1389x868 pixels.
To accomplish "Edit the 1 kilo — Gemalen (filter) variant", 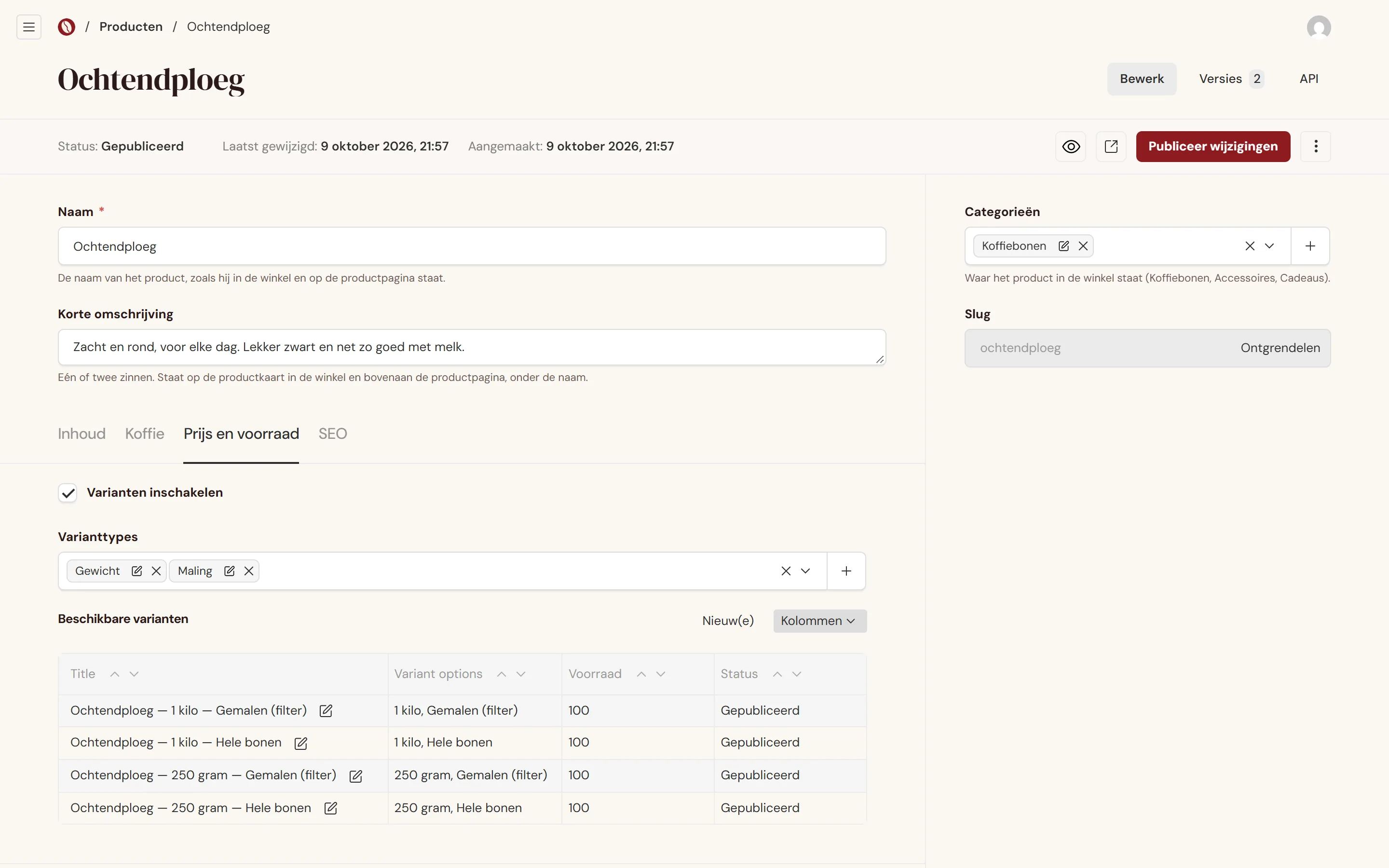I will [326, 711].
